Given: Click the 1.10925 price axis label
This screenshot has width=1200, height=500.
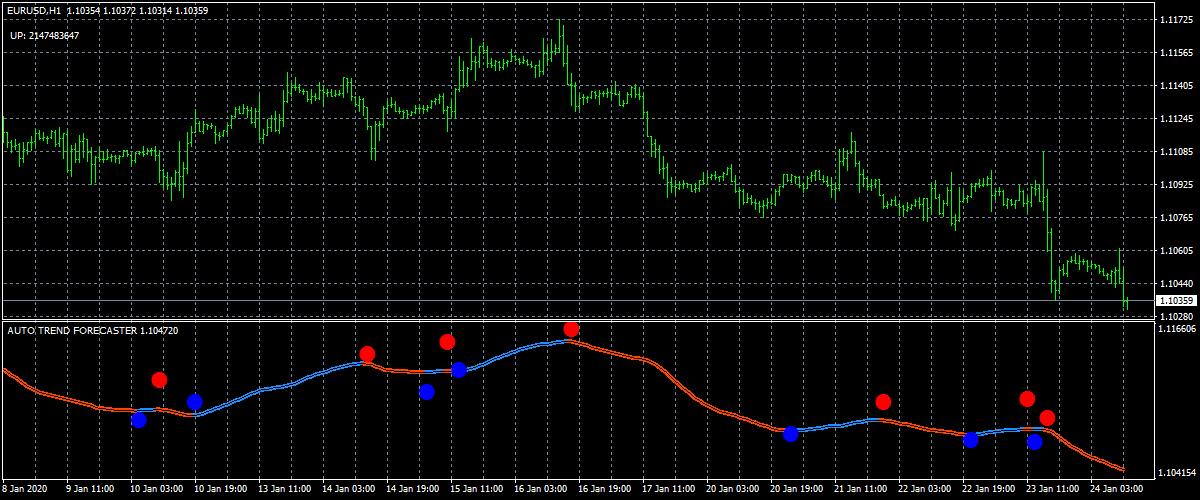Looking at the screenshot, I should coord(1175,185).
